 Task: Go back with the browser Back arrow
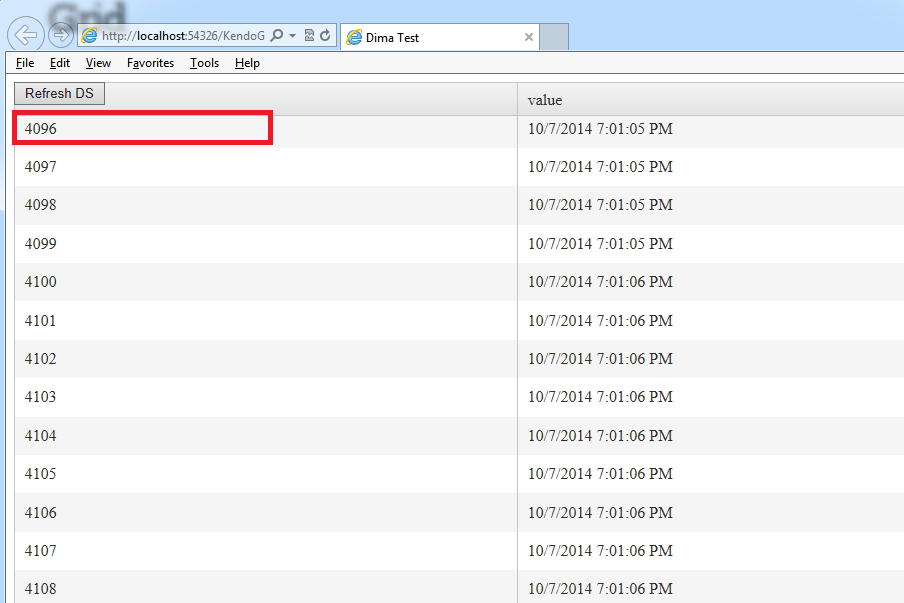tap(26, 35)
